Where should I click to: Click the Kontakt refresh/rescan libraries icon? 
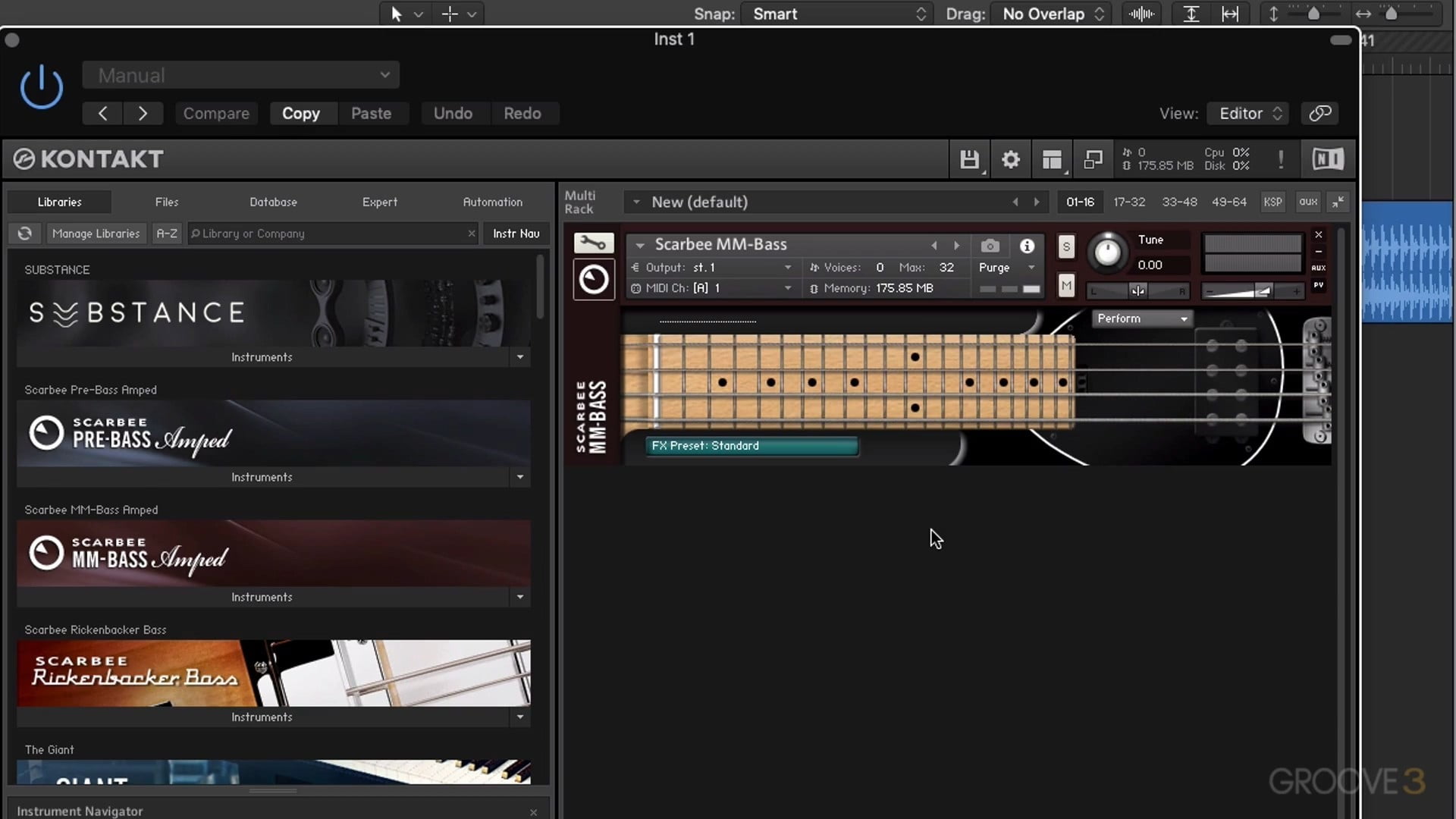(25, 233)
